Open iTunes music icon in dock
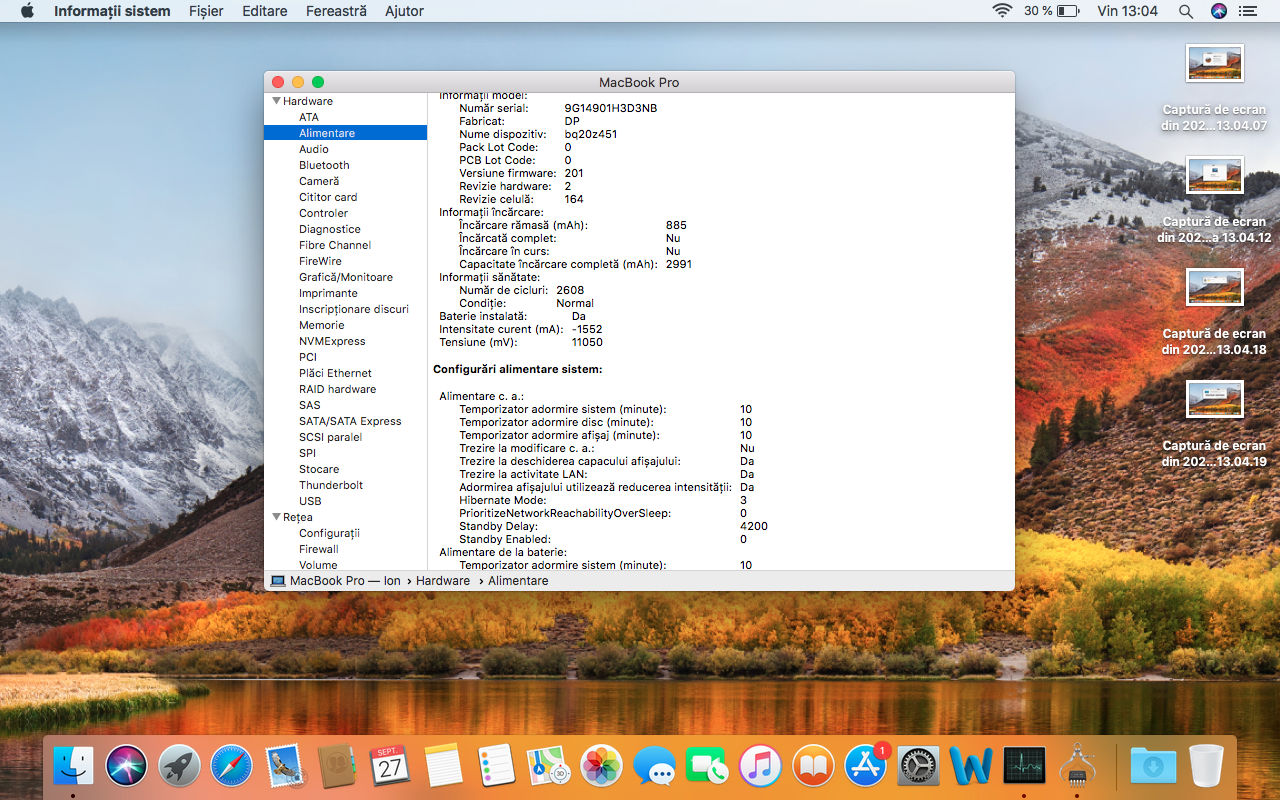The width and height of the screenshot is (1280, 800). (x=760, y=766)
